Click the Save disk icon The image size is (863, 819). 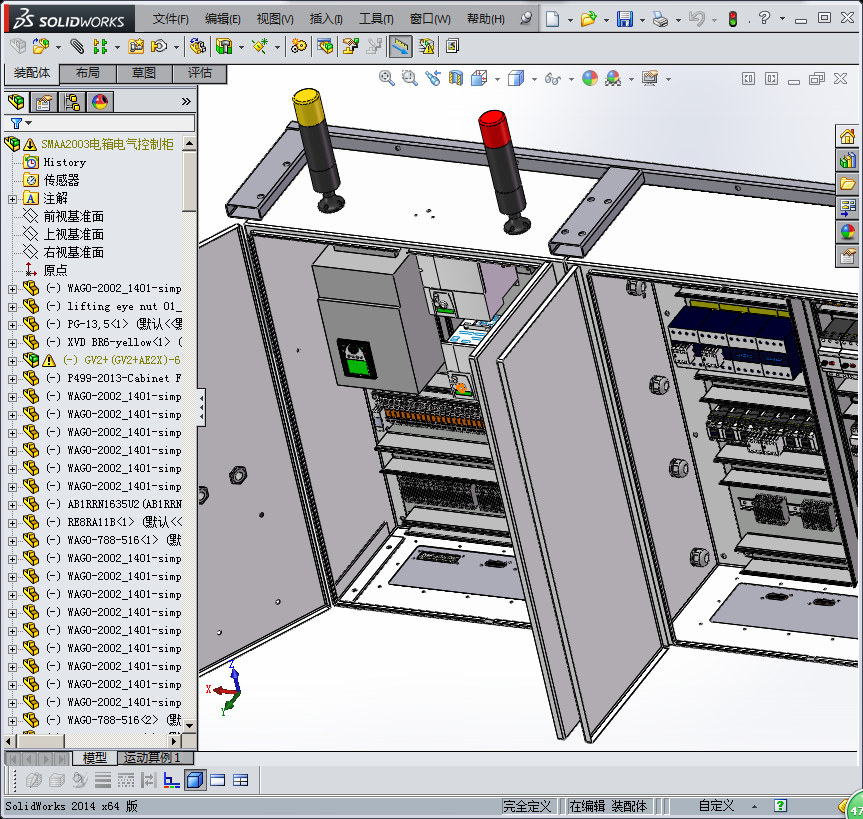(624, 18)
